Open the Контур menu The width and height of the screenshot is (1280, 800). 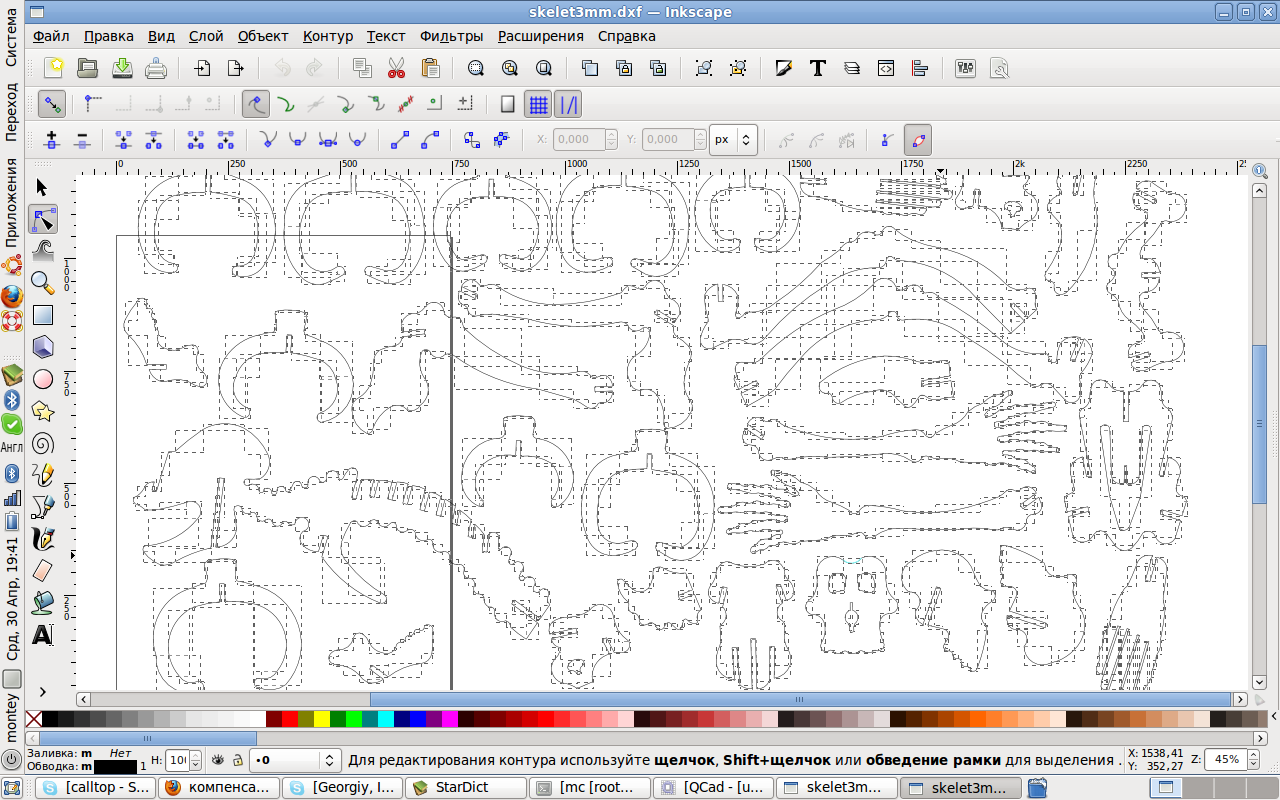coord(328,36)
